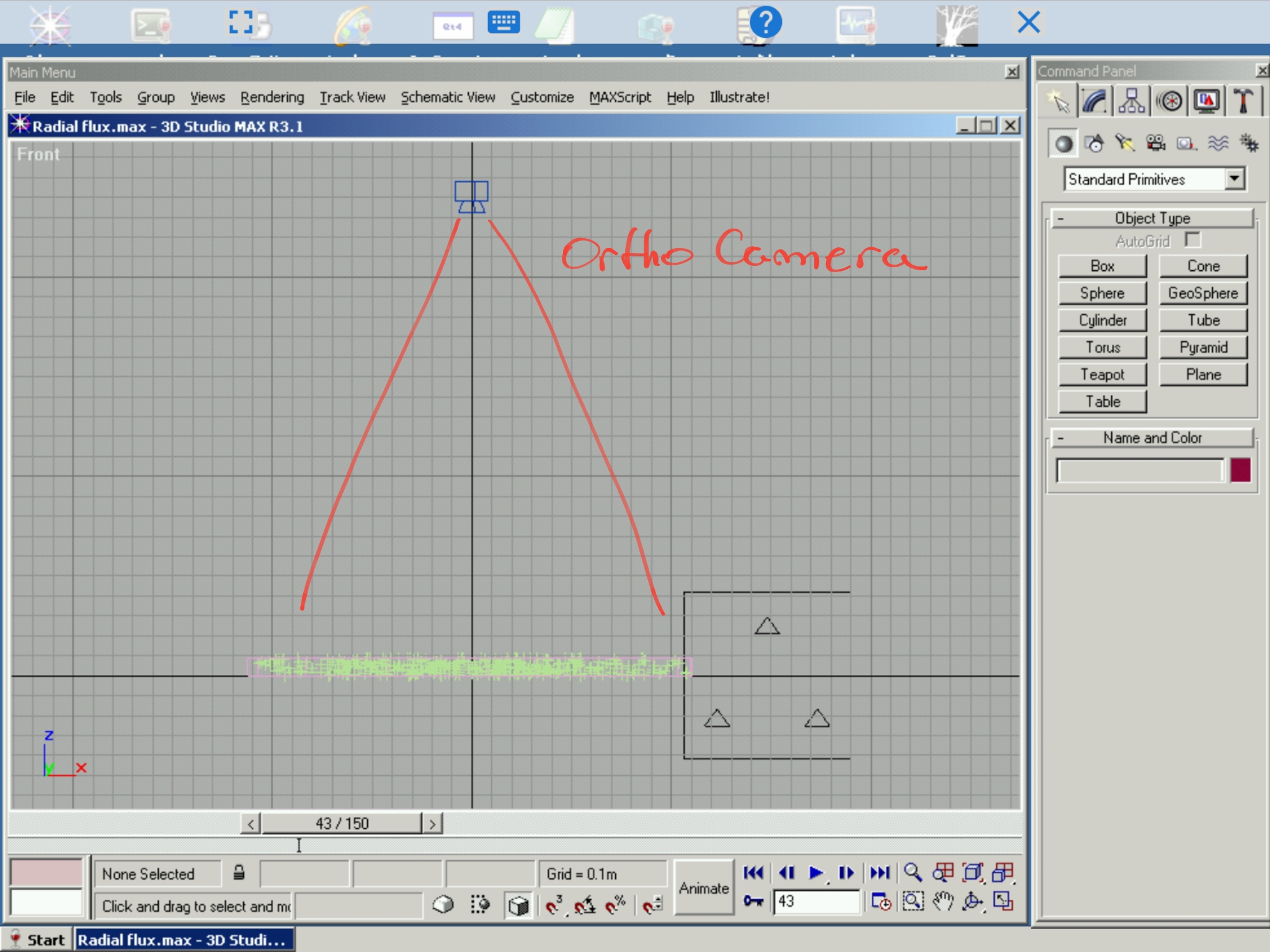Enable the AutoGrid checkbox
The height and width of the screenshot is (952, 1270).
[1192, 240]
